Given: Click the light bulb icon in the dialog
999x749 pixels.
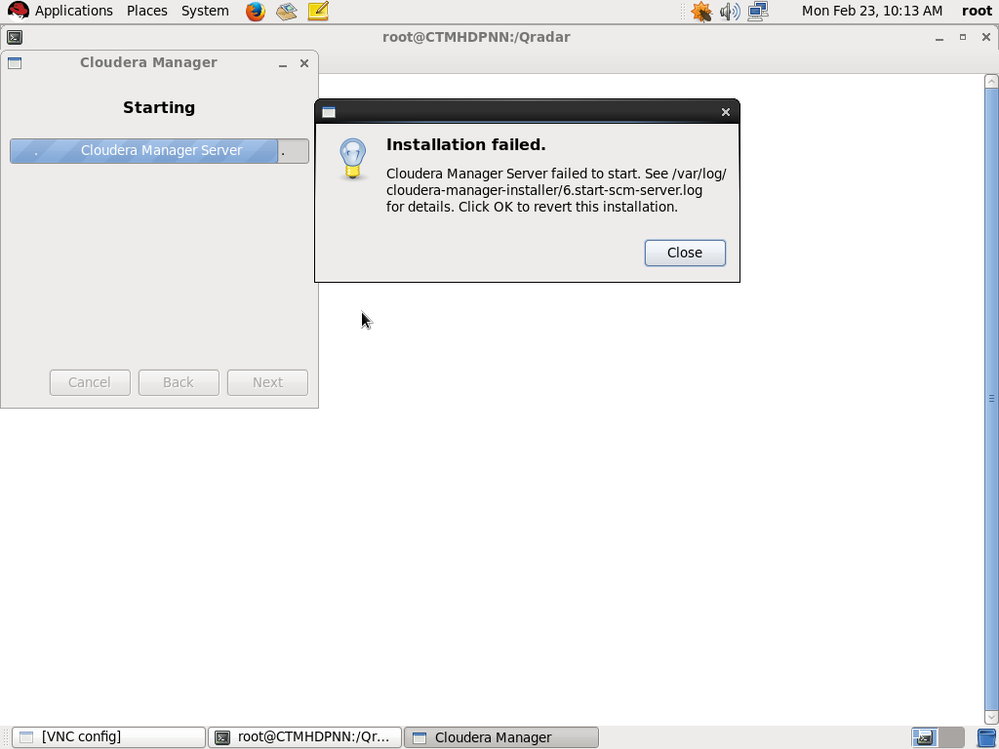Looking at the screenshot, I should click(x=352, y=159).
